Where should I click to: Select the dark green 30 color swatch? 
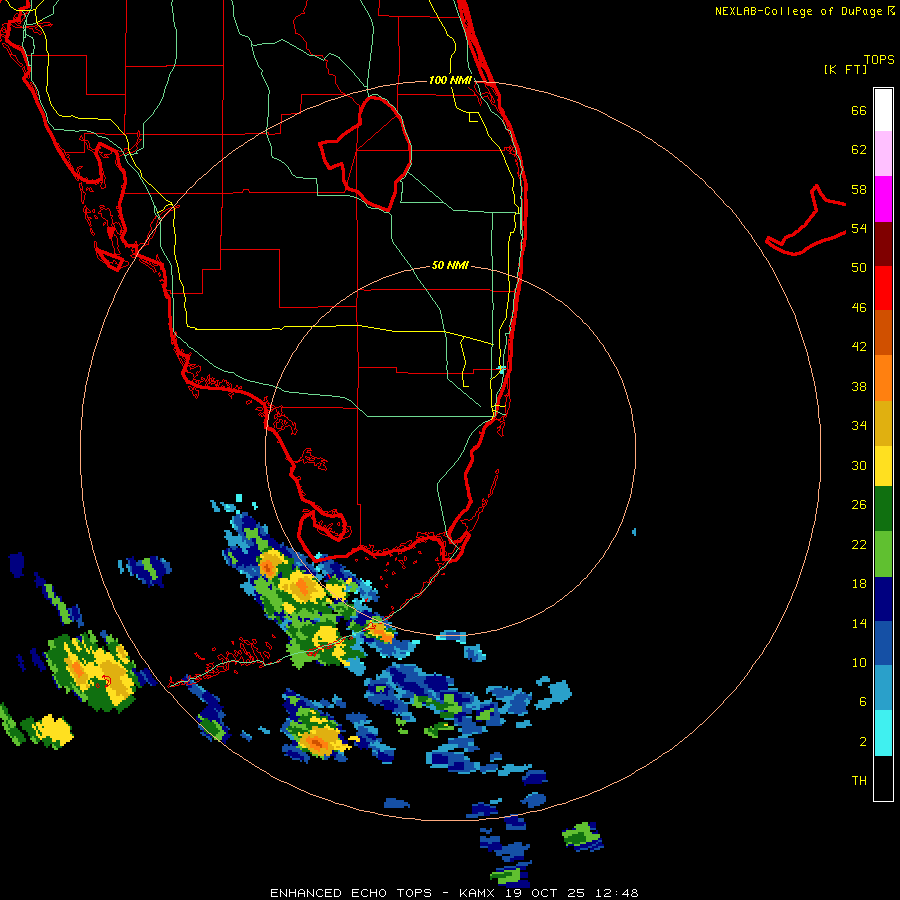(883, 509)
